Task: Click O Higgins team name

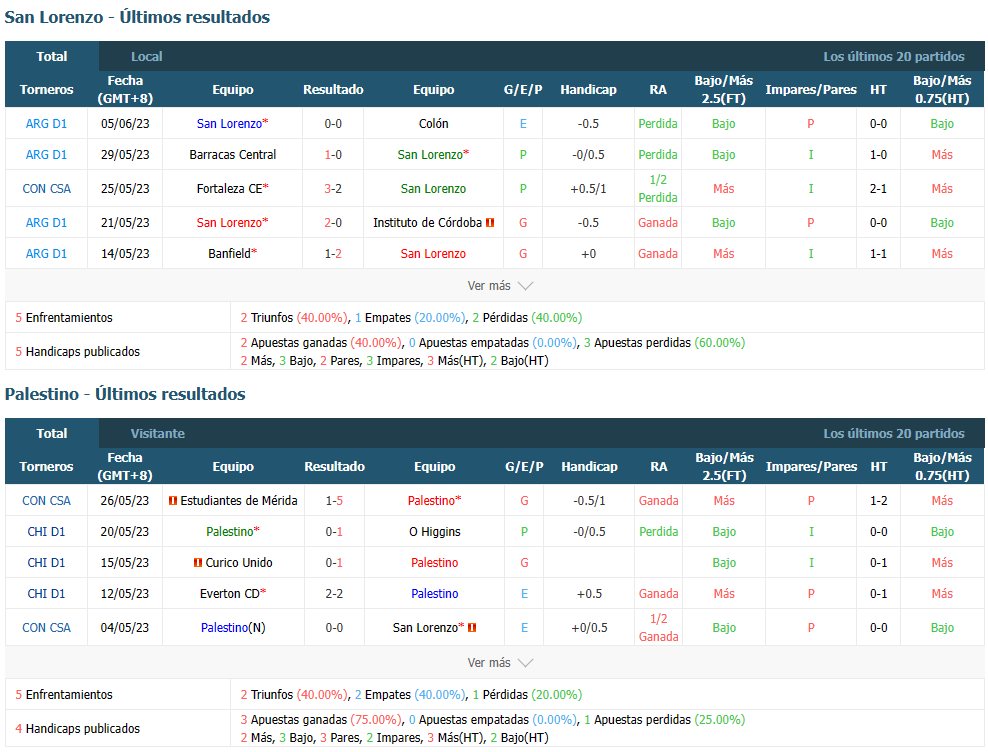Action: [435, 531]
